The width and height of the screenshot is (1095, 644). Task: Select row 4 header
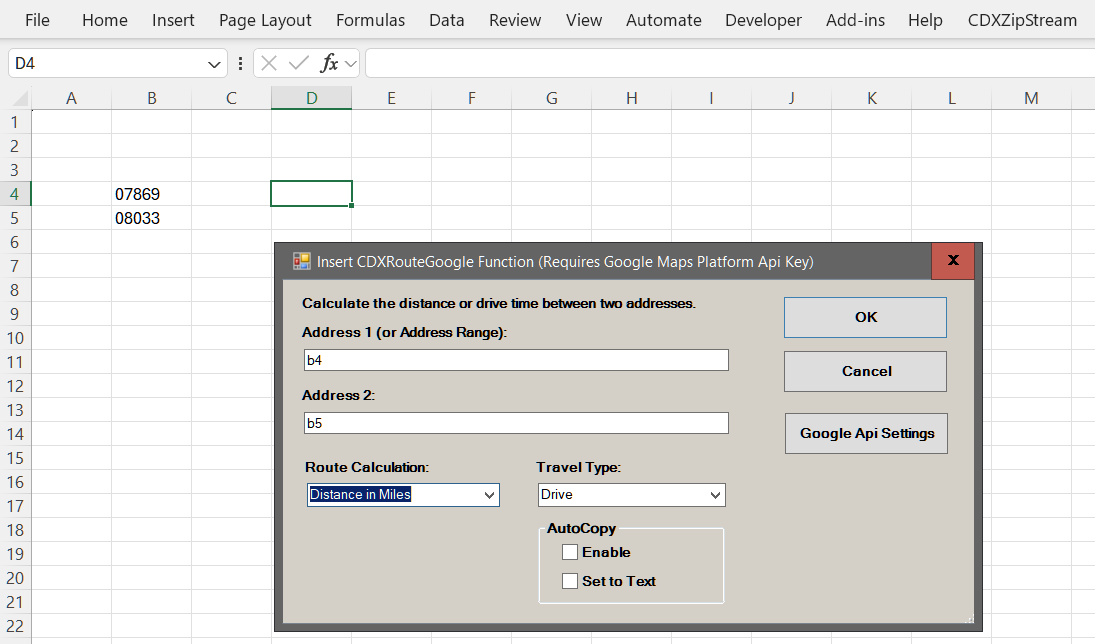pyautogui.click(x=15, y=193)
